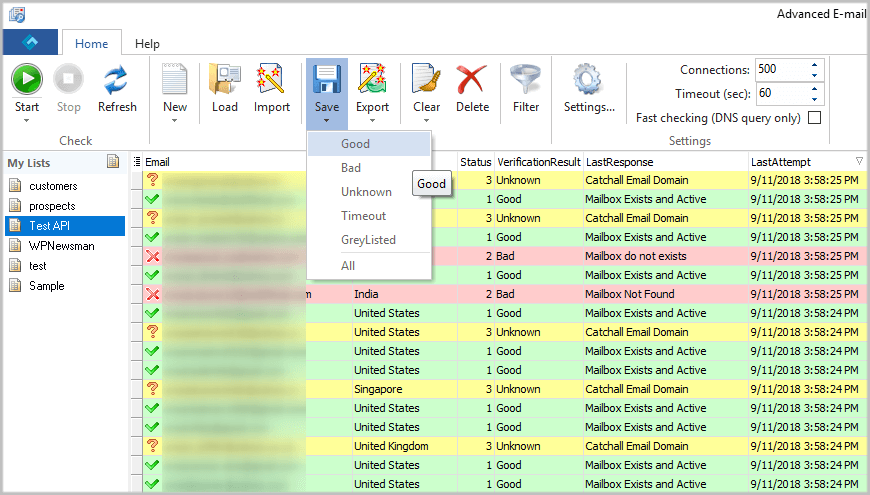The image size is (870, 495).
Task: Switch to the Home tab
Action: click(x=92, y=43)
